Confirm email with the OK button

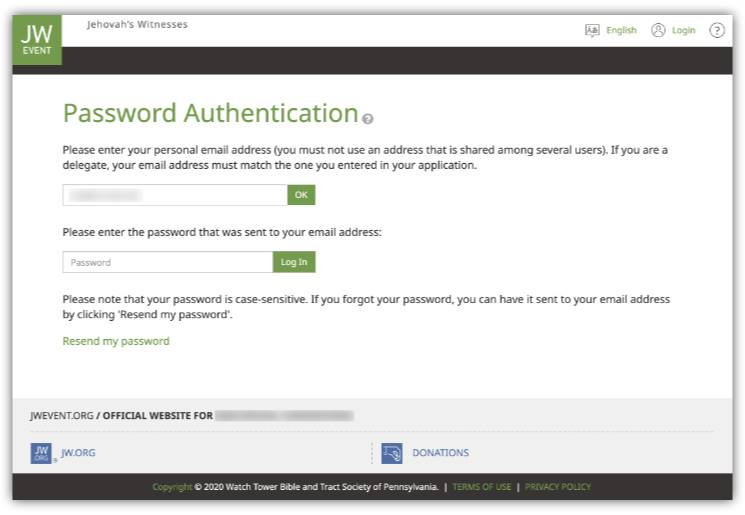[x=301, y=195]
